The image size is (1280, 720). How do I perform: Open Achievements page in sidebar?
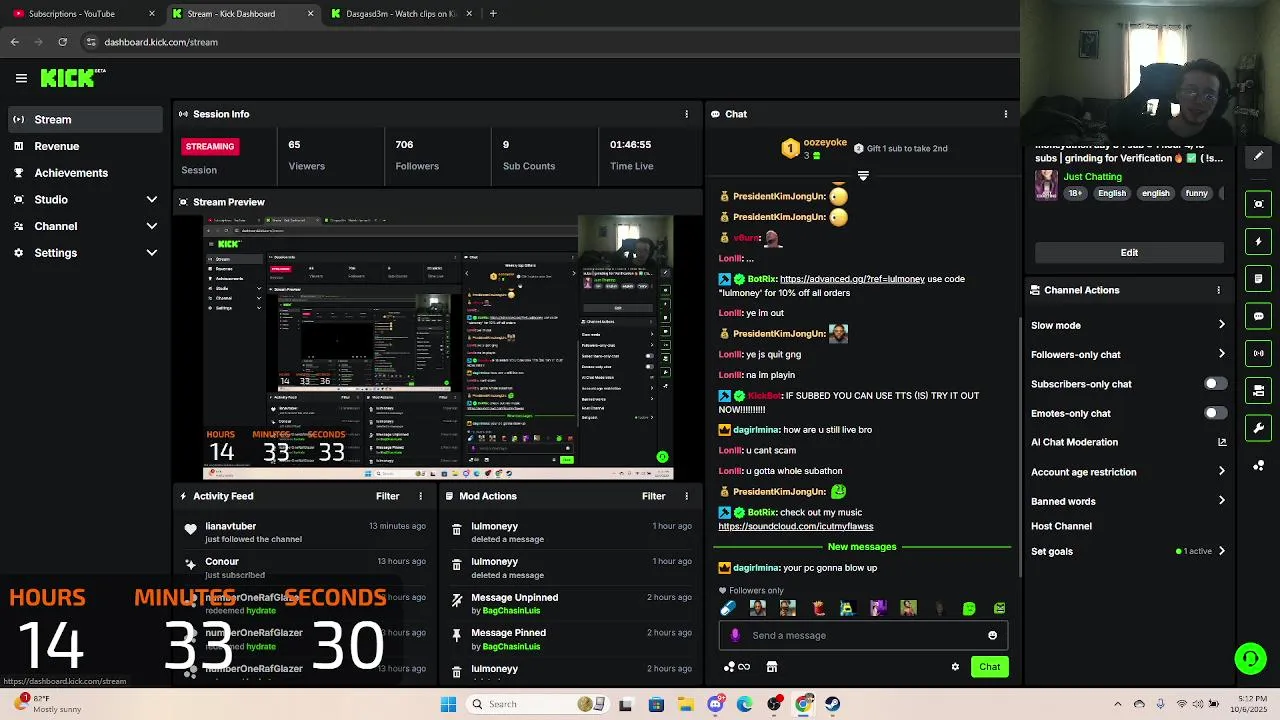tap(84, 173)
